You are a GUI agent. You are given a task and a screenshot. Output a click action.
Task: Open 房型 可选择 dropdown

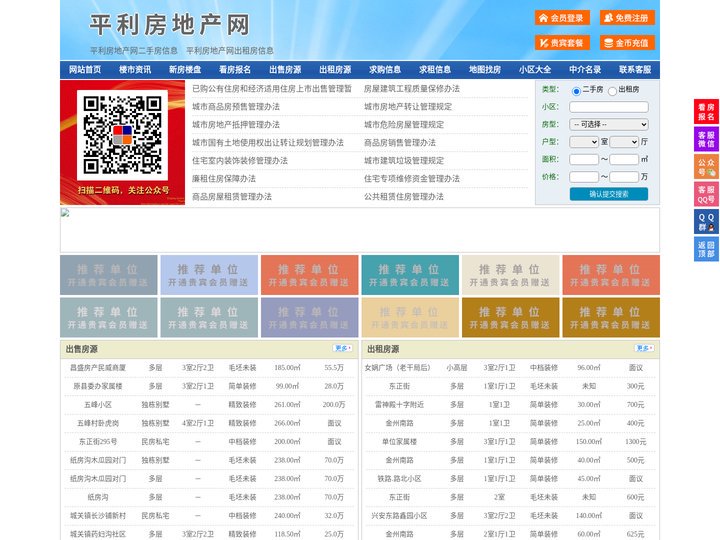[609, 124]
